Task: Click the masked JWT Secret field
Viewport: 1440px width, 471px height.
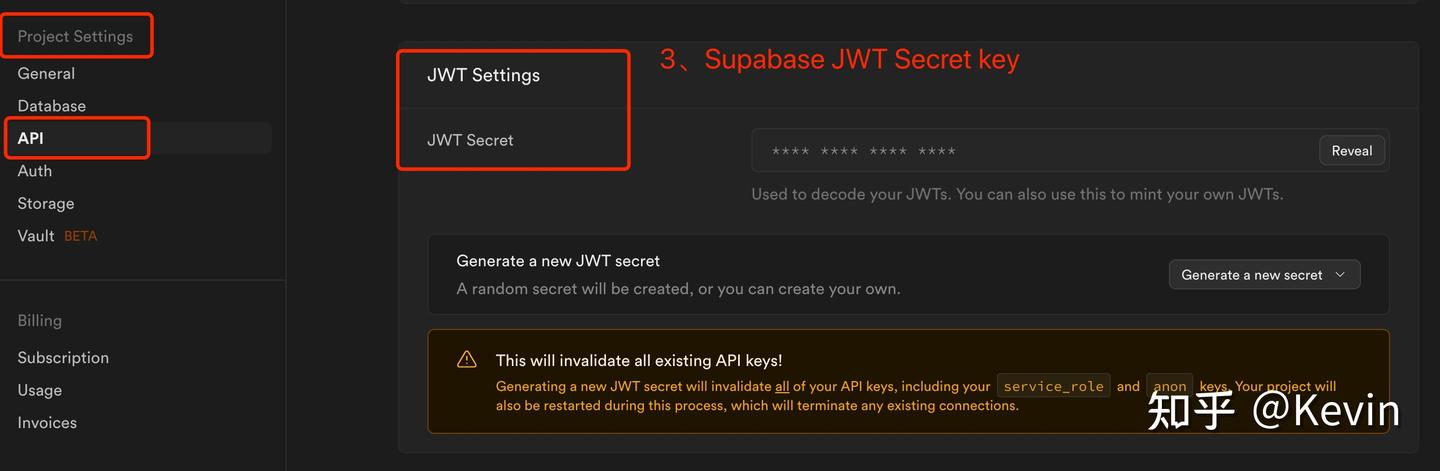Action: tap(1030, 151)
